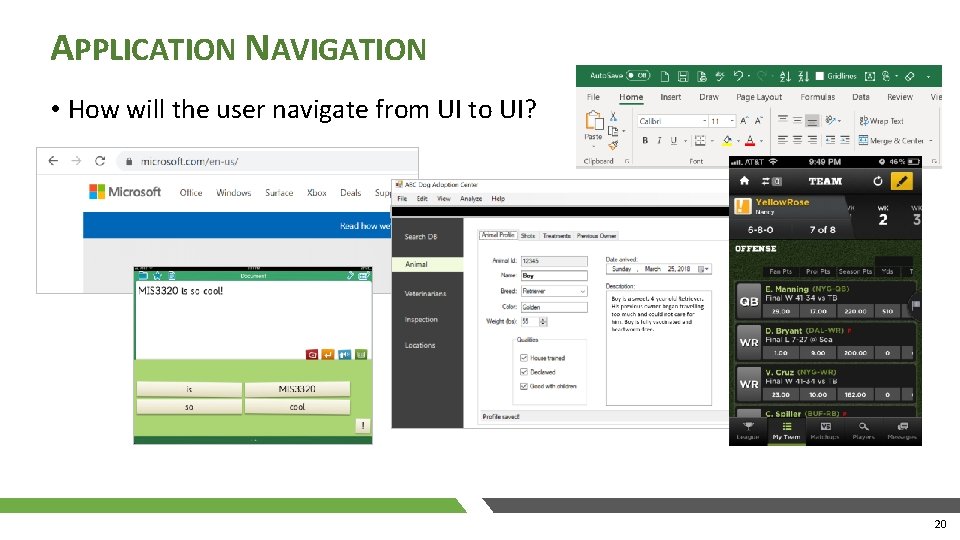
Task: Switch to the Treatments tab
Action: (557, 236)
